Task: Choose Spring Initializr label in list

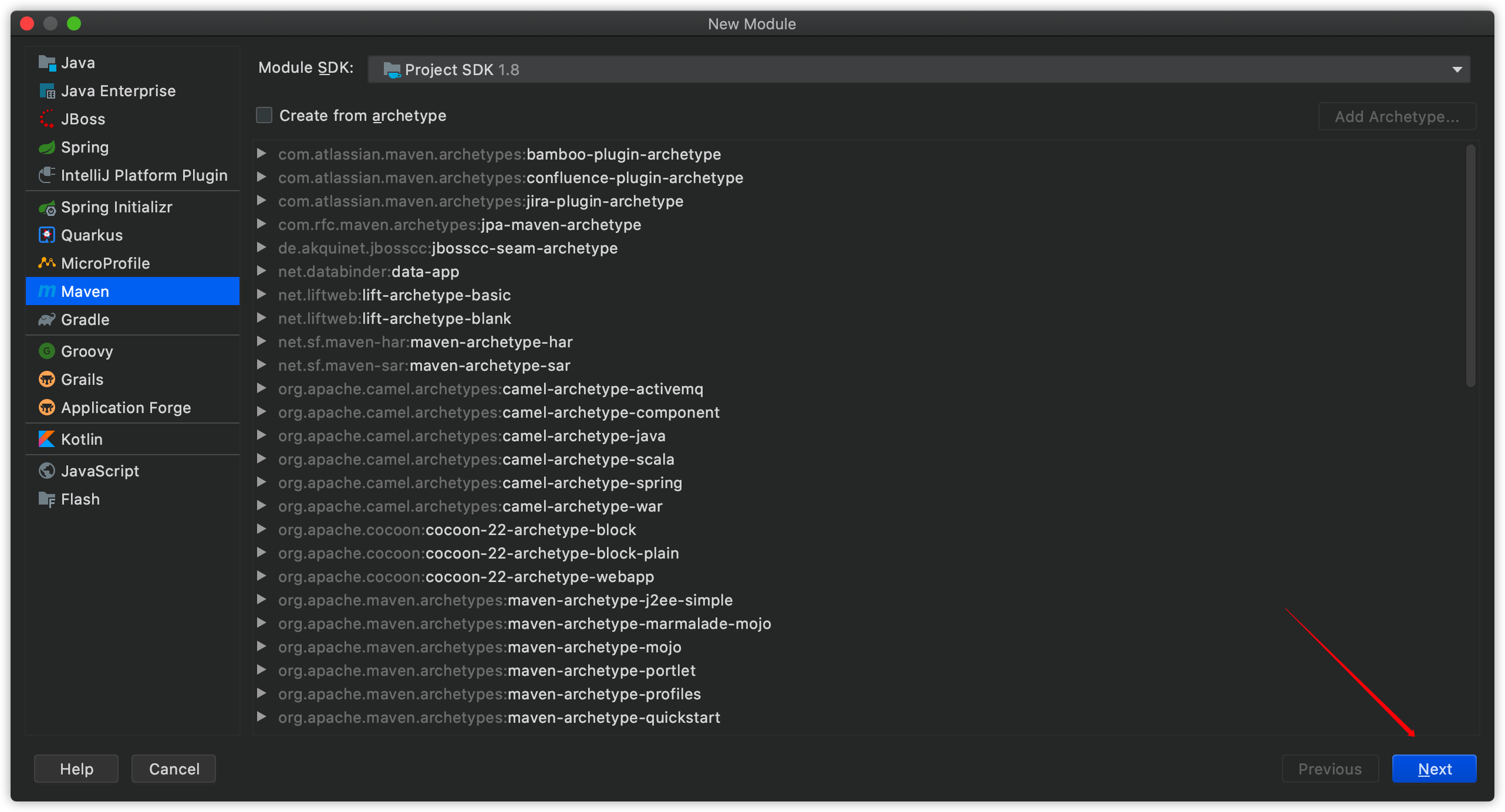Action: (x=117, y=207)
